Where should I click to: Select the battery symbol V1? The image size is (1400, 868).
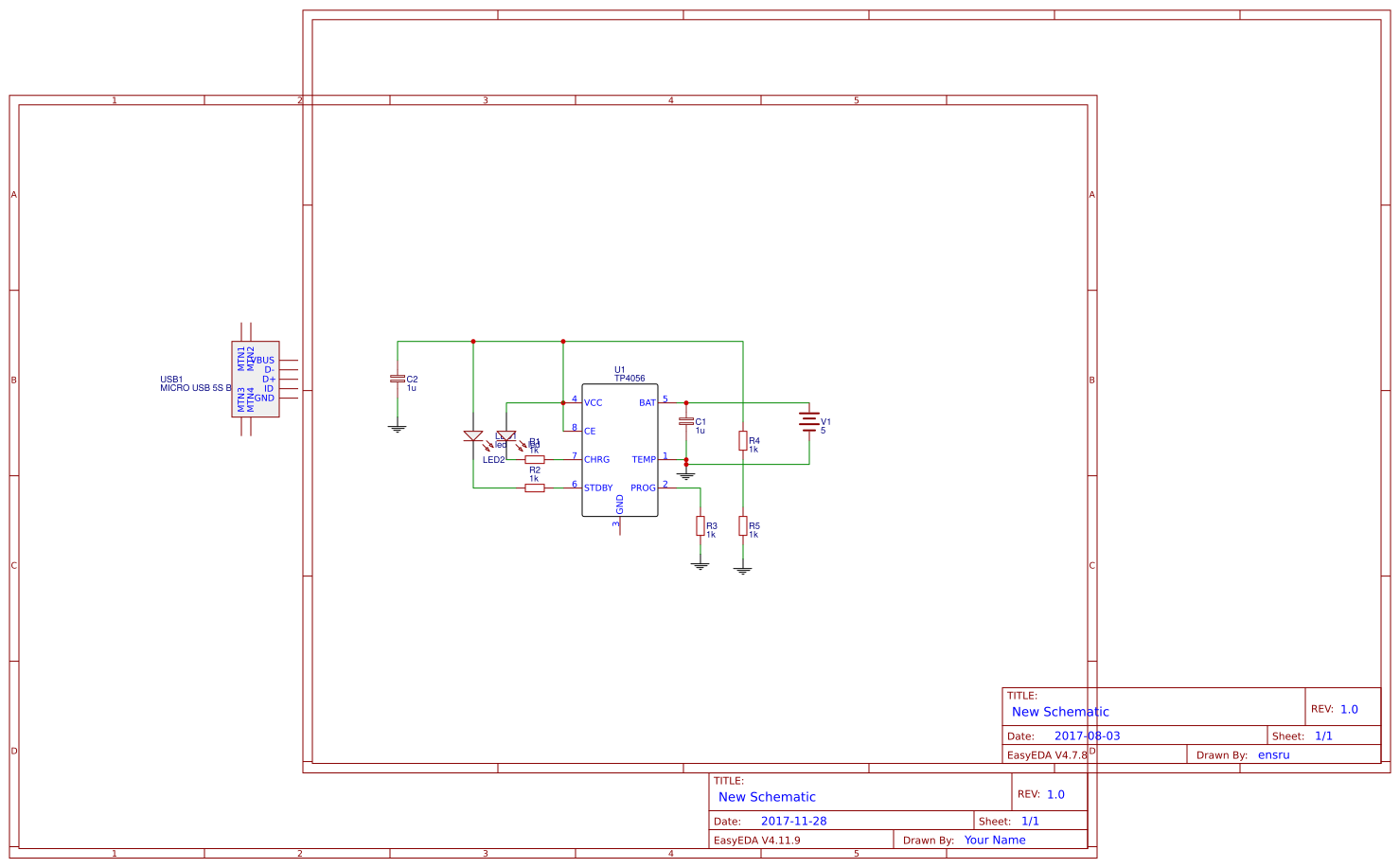tap(809, 421)
